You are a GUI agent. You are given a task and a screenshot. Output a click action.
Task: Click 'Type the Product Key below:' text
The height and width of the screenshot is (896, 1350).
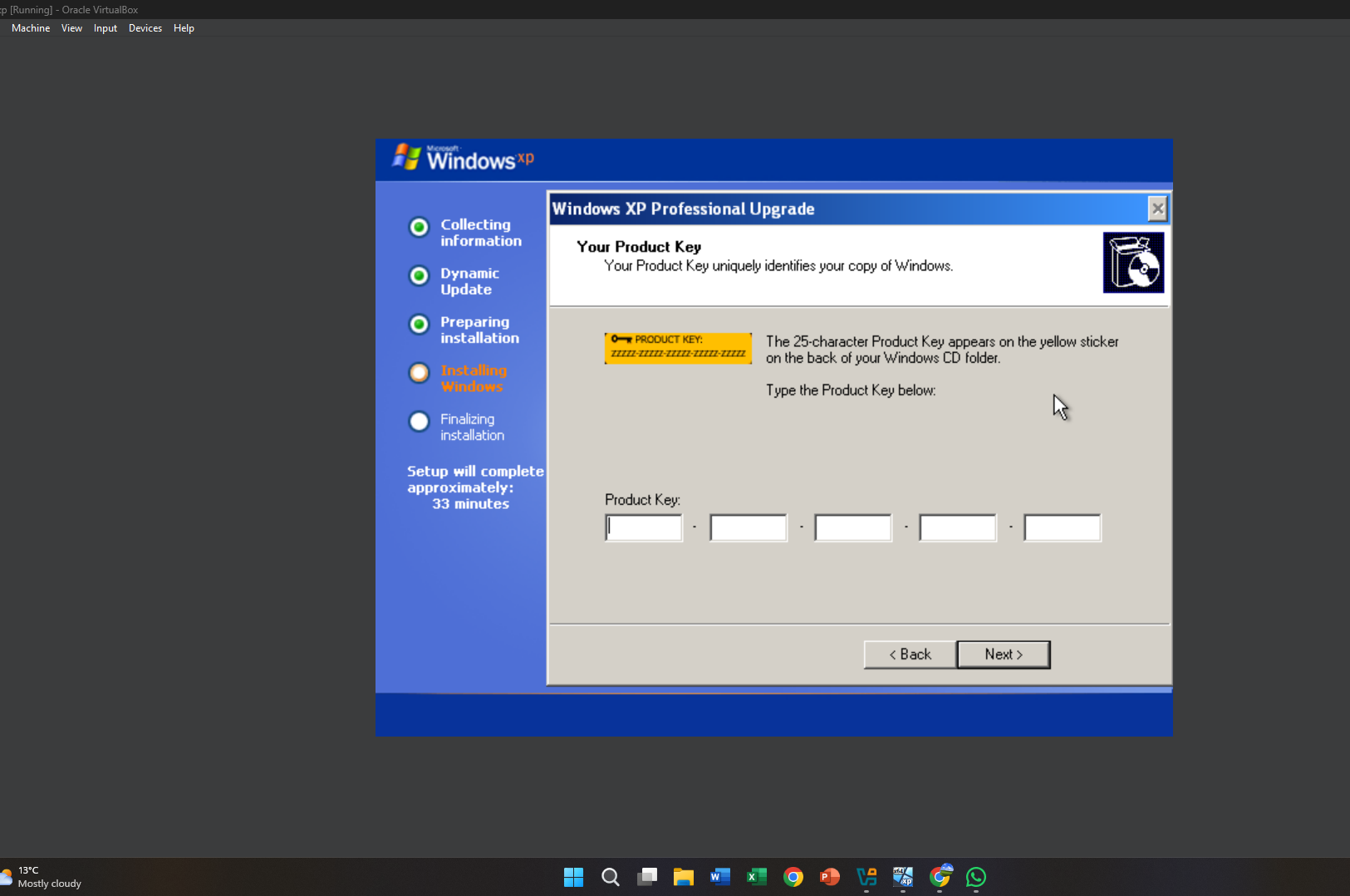[x=851, y=390]
